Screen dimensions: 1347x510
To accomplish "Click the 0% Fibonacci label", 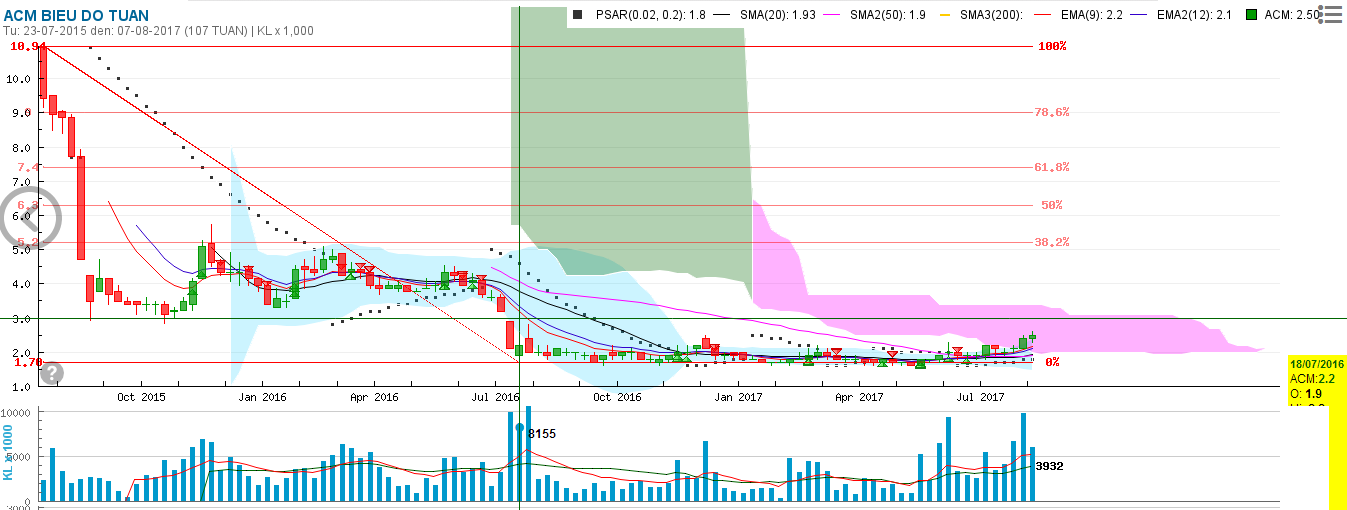I will pos(1052,362).
